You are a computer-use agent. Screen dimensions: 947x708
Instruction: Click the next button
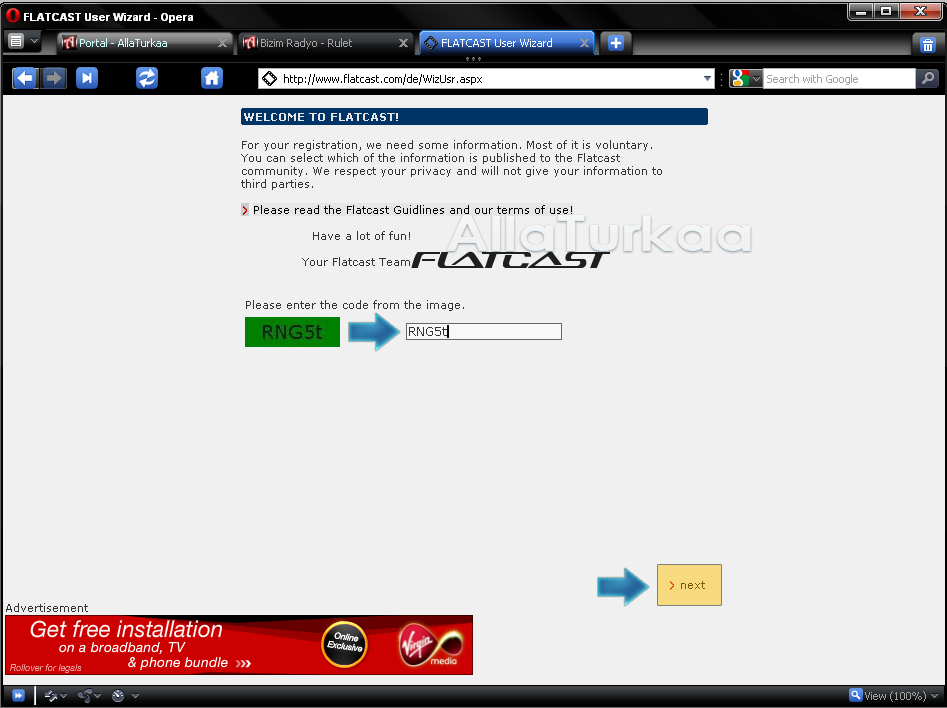point(689,585)
